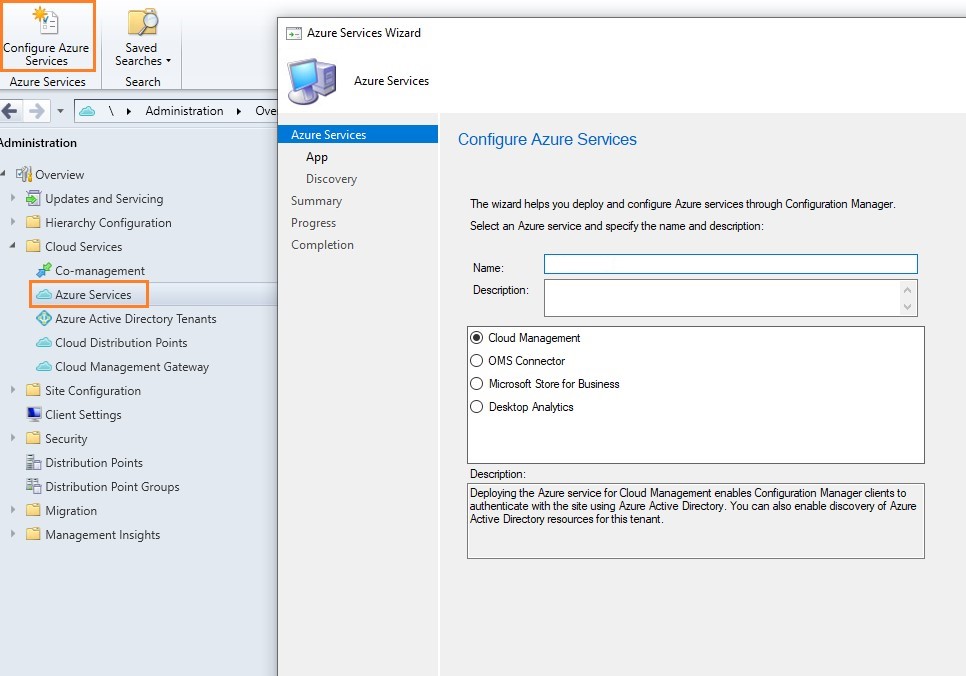966x676 pixels.
Task: Expand the Updates and Servicing node
Action: tap(13, 198)
